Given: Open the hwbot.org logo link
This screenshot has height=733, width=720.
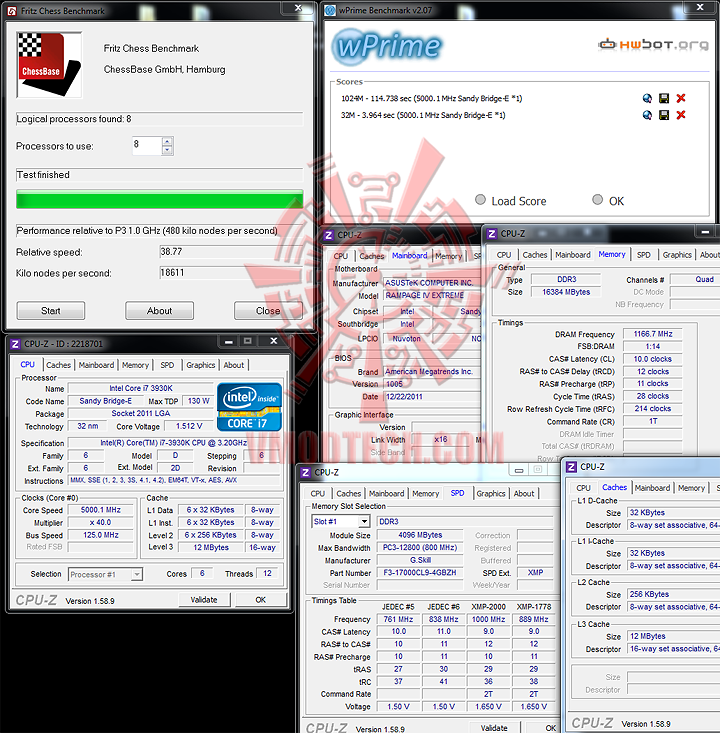Looking at the screenshot, I should (x=654, y=44).
